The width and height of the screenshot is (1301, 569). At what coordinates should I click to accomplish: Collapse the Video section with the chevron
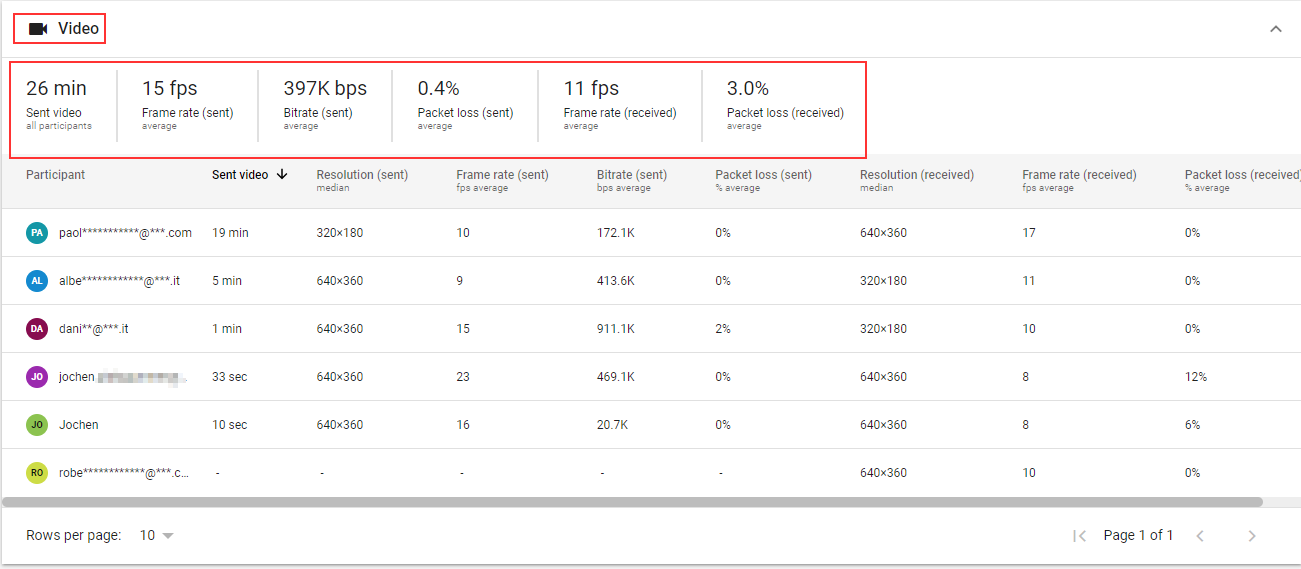tap(1275, 29)
